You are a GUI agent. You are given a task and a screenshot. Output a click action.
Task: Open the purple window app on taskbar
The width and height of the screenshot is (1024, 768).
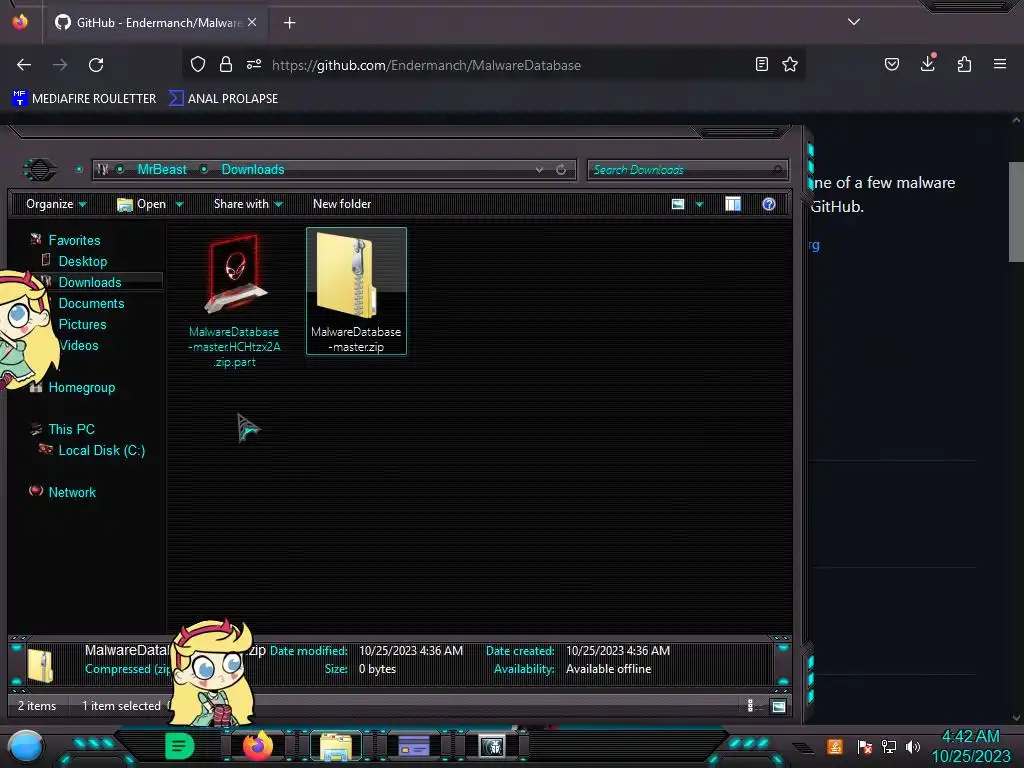pos(414,745)
